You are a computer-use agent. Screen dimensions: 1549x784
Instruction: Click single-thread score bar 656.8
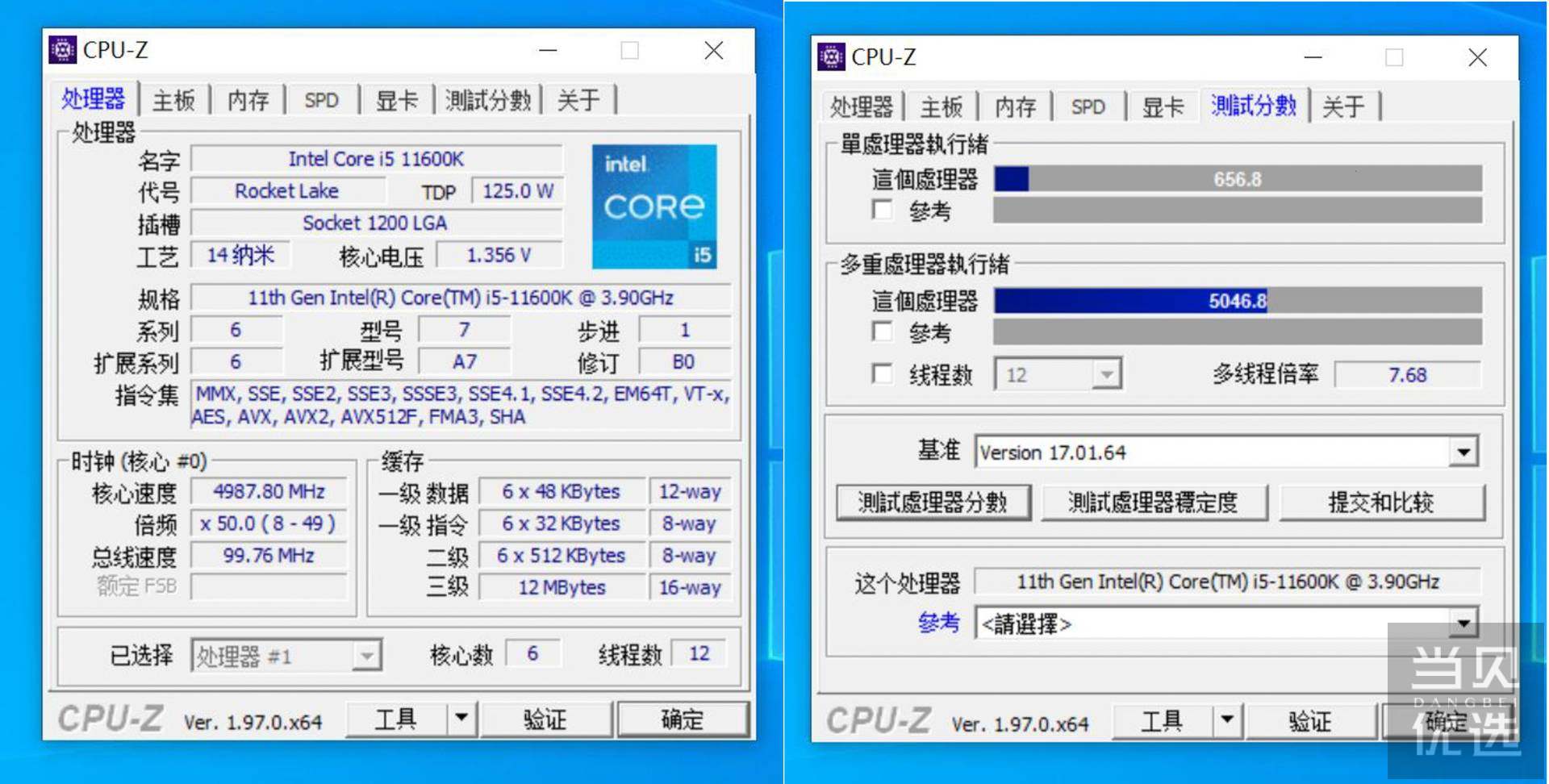click(1238, 179)
